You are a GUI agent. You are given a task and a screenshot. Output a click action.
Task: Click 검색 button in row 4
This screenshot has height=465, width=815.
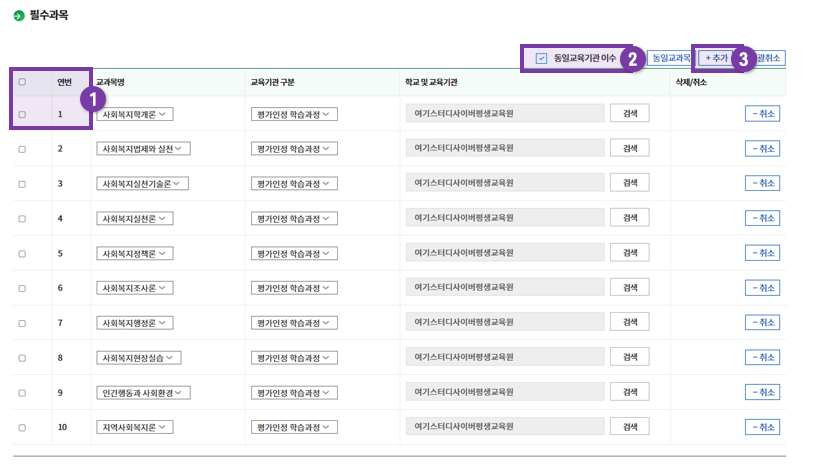point(630,218)
